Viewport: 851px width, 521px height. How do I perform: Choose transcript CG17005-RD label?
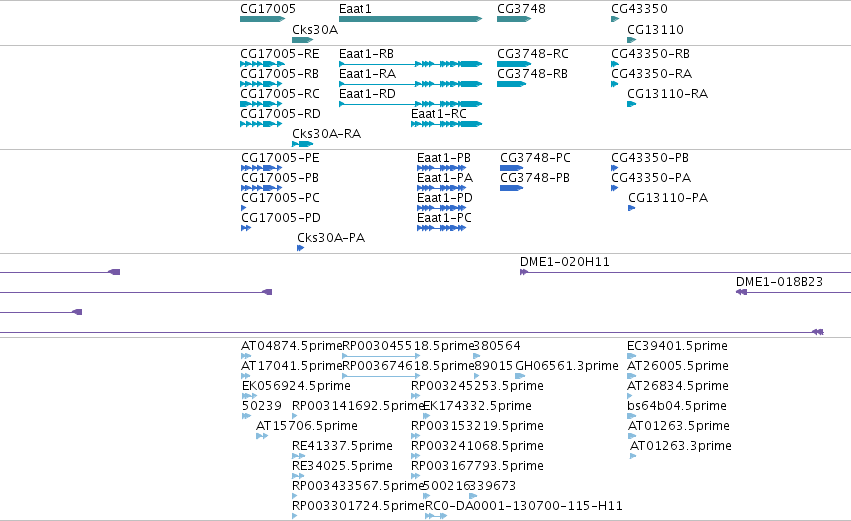pos(281,114)
